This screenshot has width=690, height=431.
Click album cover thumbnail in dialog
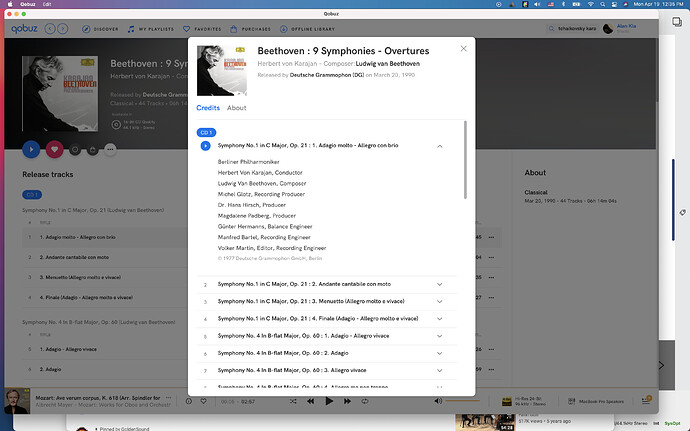point(222,71)
